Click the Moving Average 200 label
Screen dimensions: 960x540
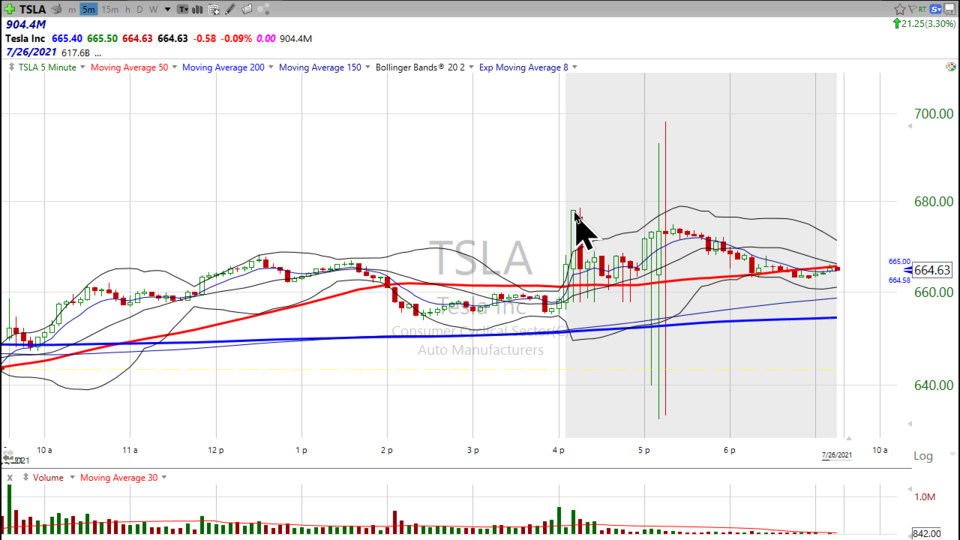223,67
